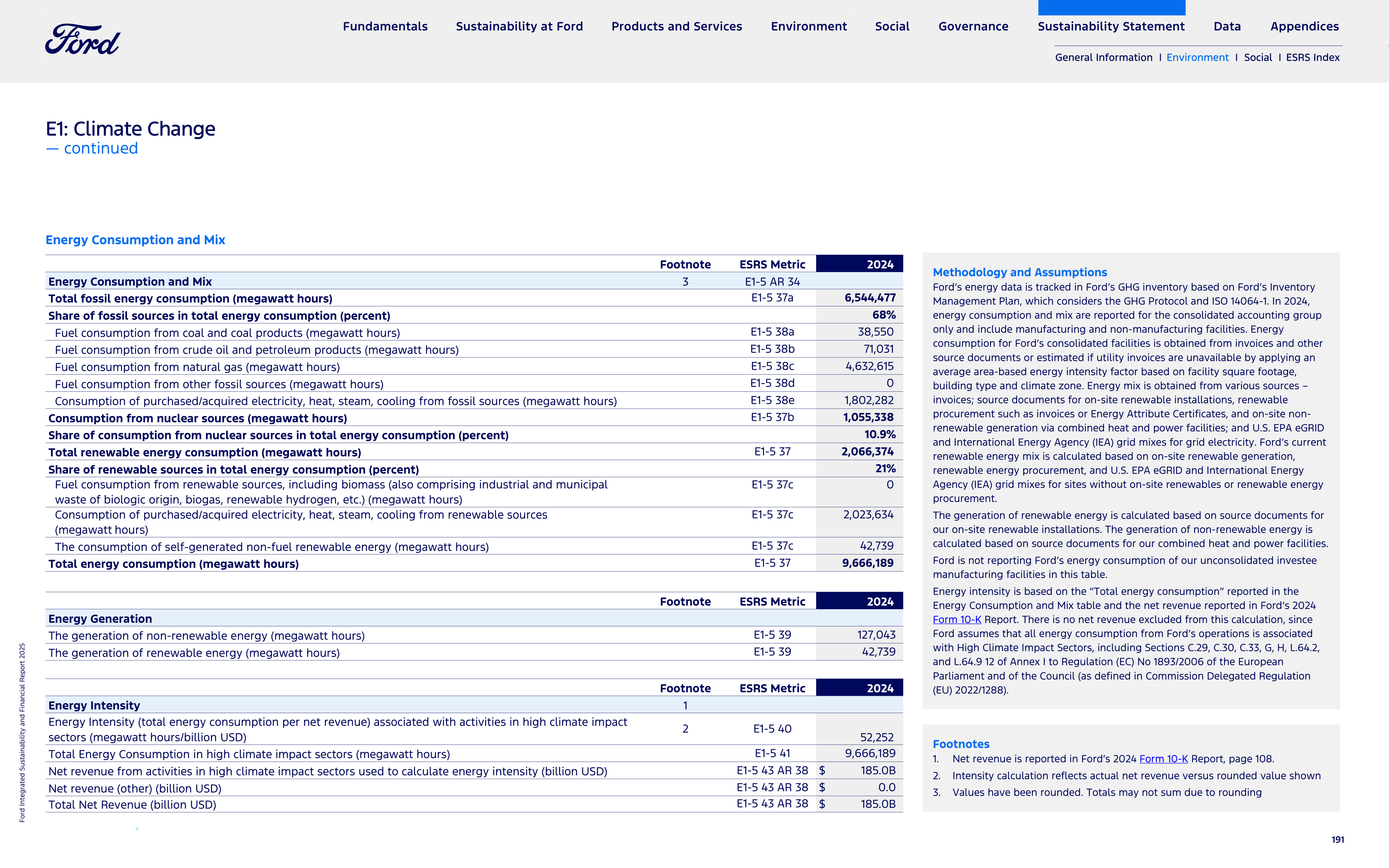This screenshot has width=1389, height=868.
Task: Open Form 10-K link in Footnotes
Action: coord(1163,759)
